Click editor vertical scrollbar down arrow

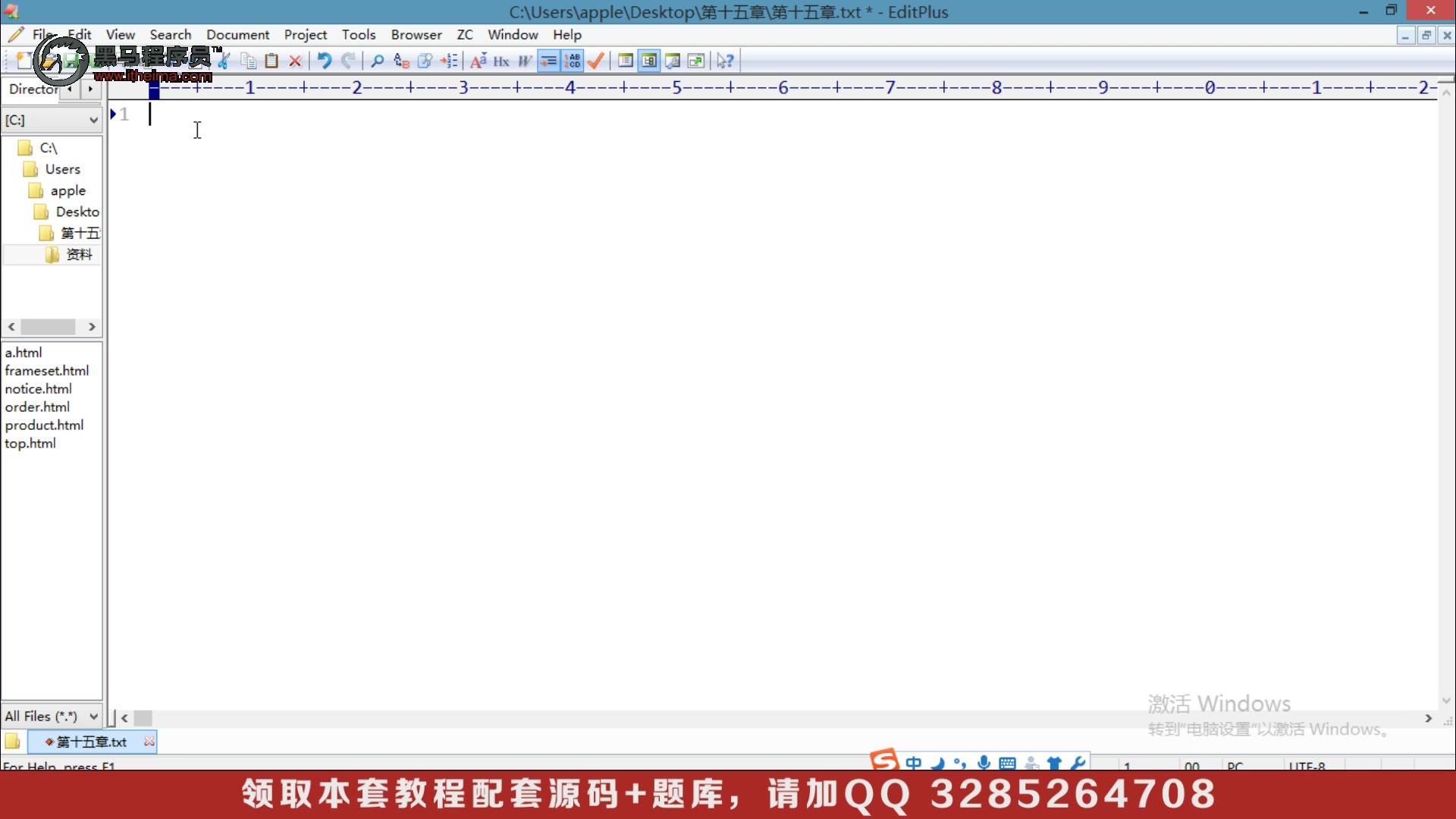1446,700
